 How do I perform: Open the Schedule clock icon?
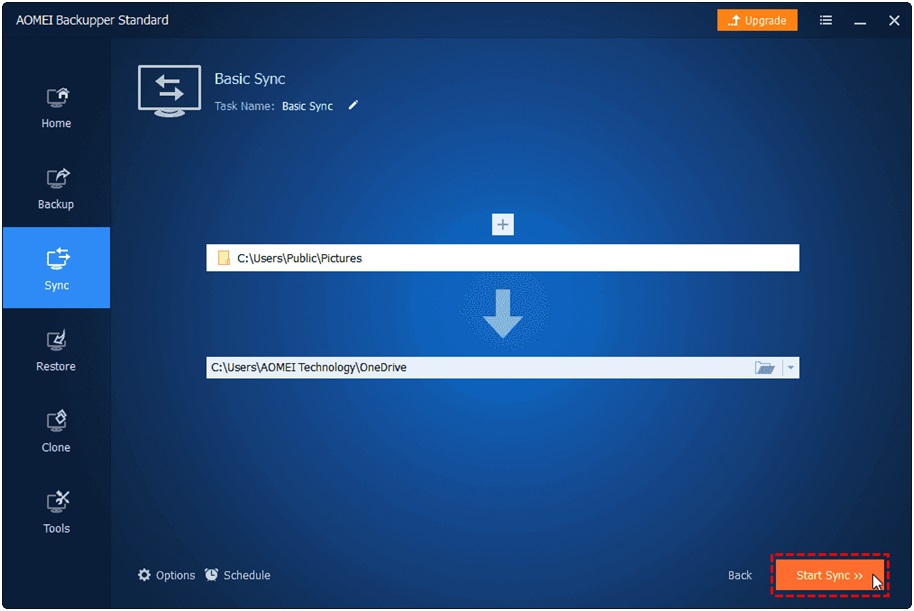[211, 575]
